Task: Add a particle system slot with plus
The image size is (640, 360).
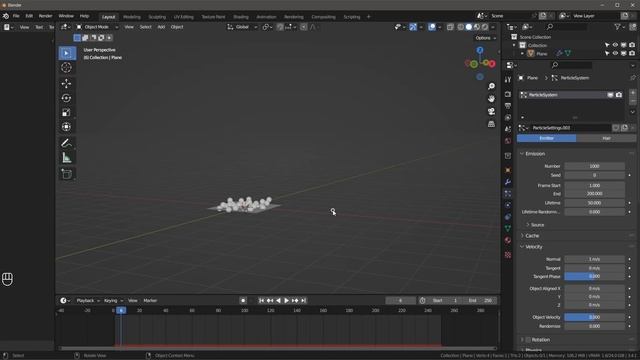Action: [x=633, y=93]
